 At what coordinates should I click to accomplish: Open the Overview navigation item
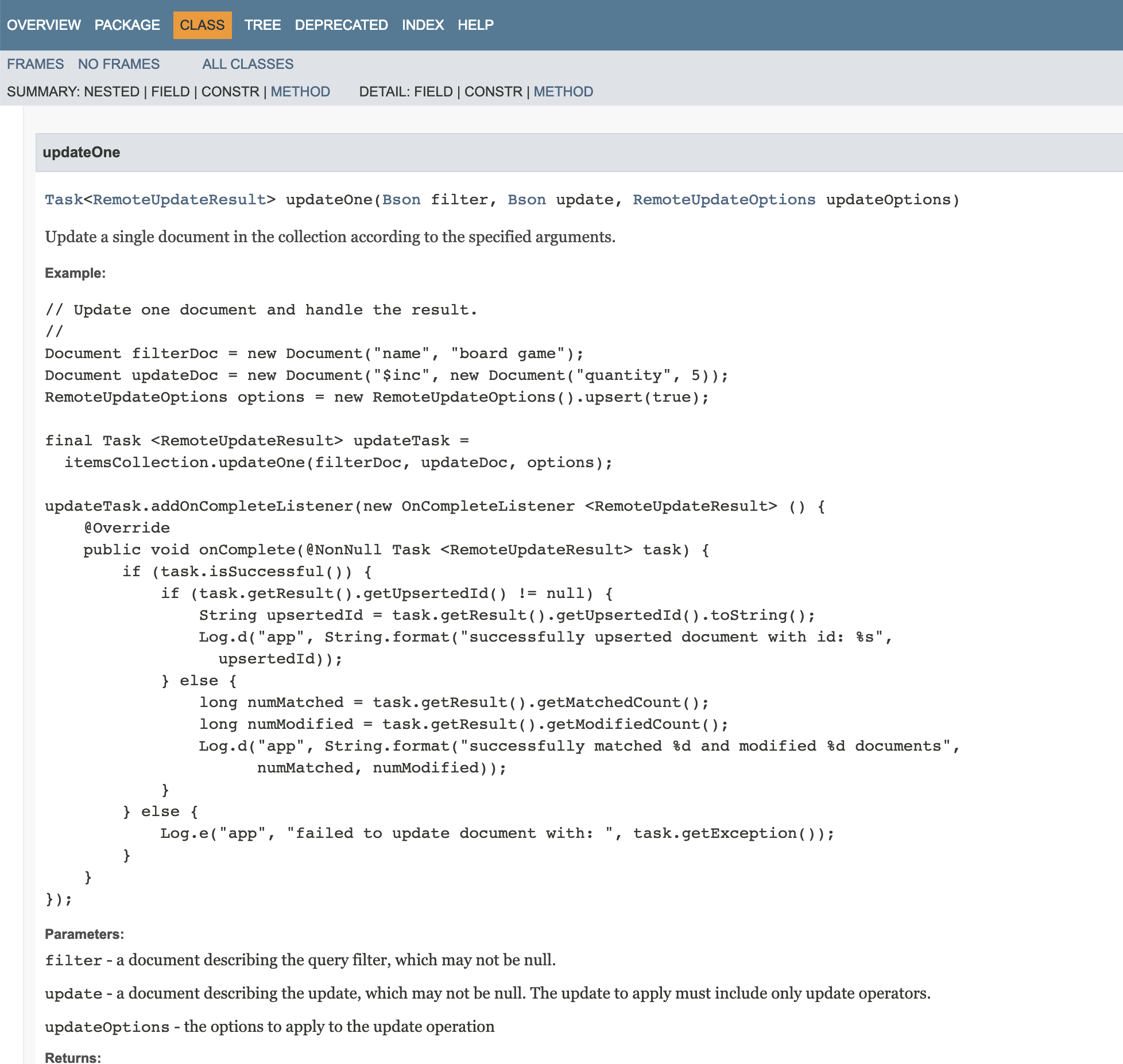[x=44, y=25]
